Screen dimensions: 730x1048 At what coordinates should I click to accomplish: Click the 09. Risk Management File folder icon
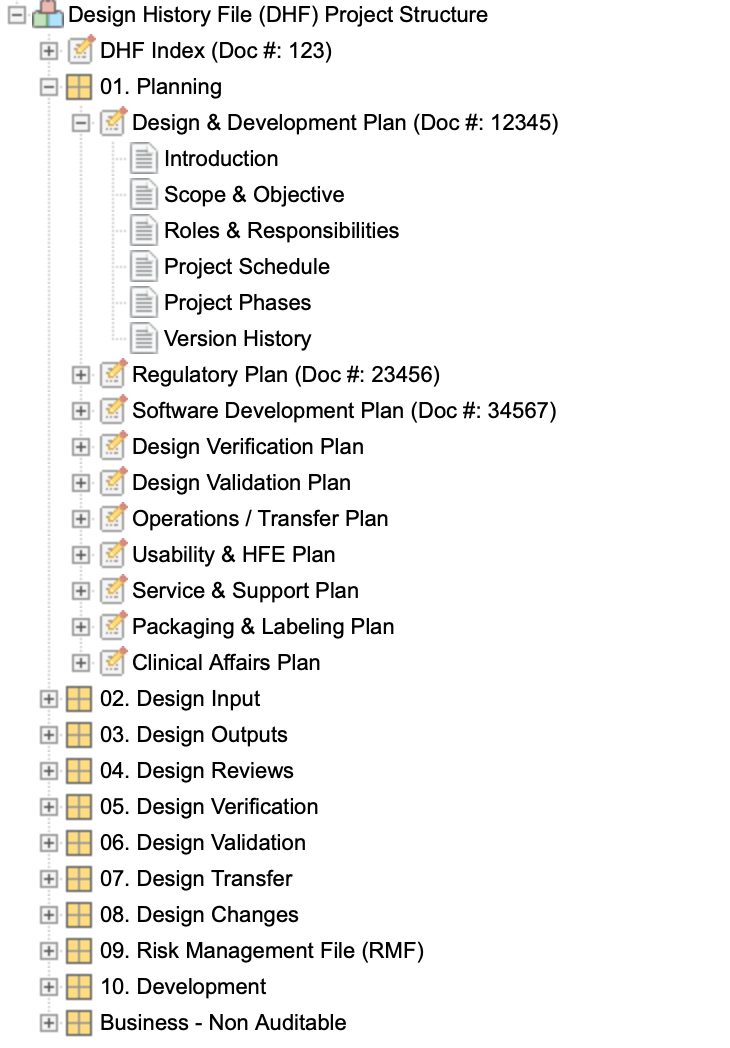[x=79, y=950]
